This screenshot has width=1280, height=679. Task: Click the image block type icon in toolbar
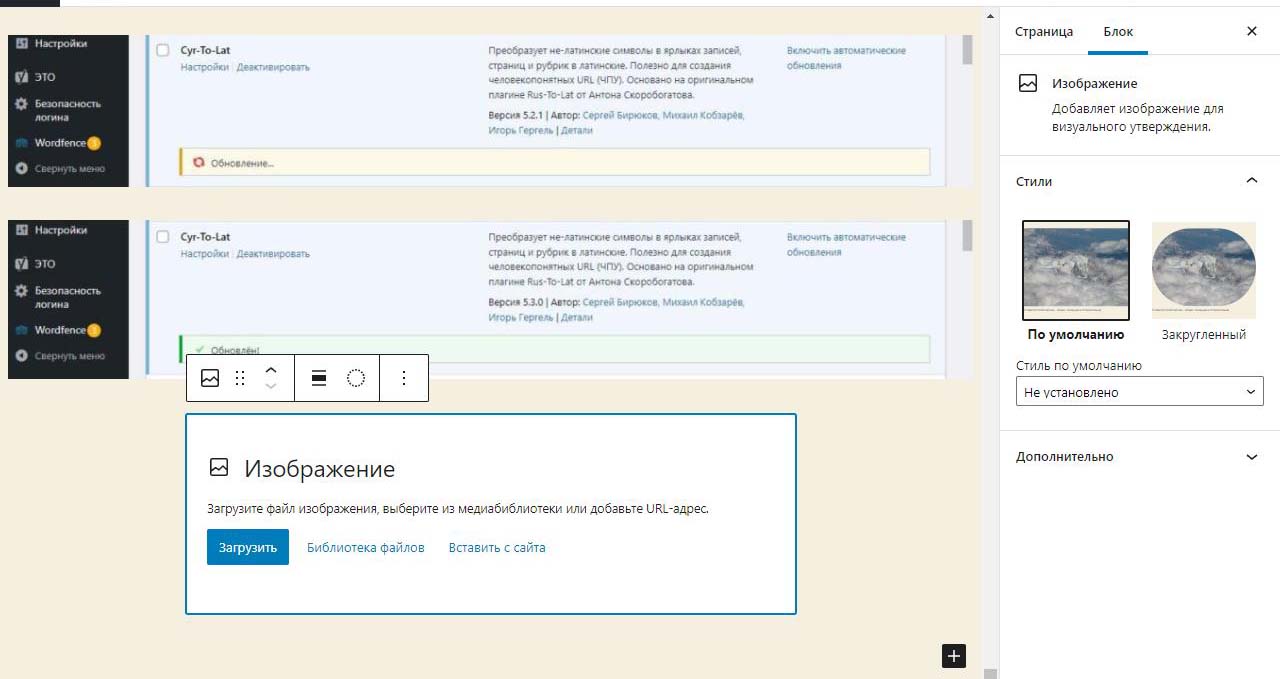pyautogui.click(x=210, y=378)
